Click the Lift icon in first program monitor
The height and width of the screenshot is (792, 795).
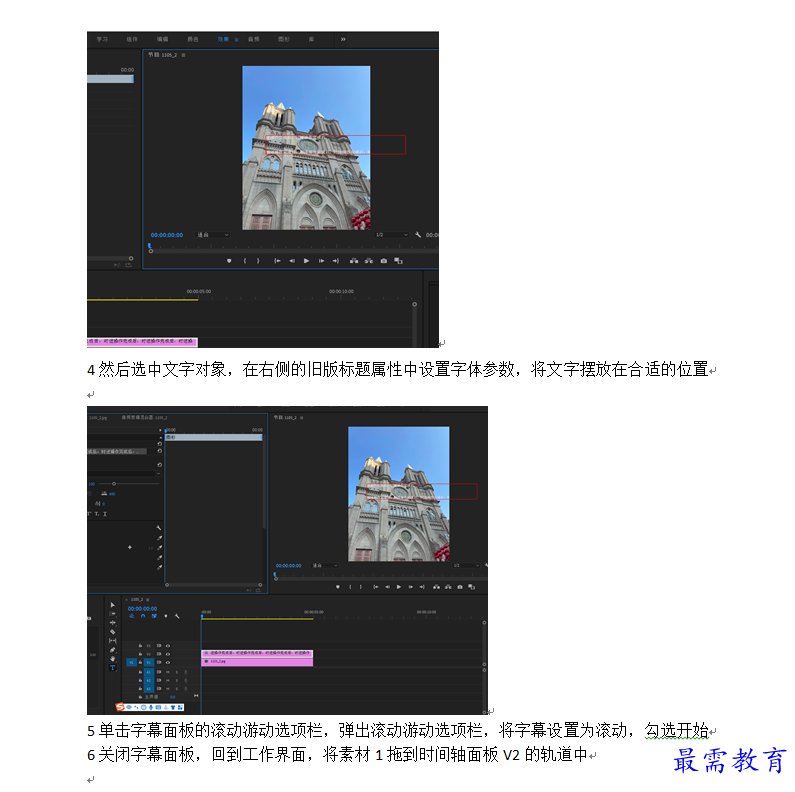(354, 261)
